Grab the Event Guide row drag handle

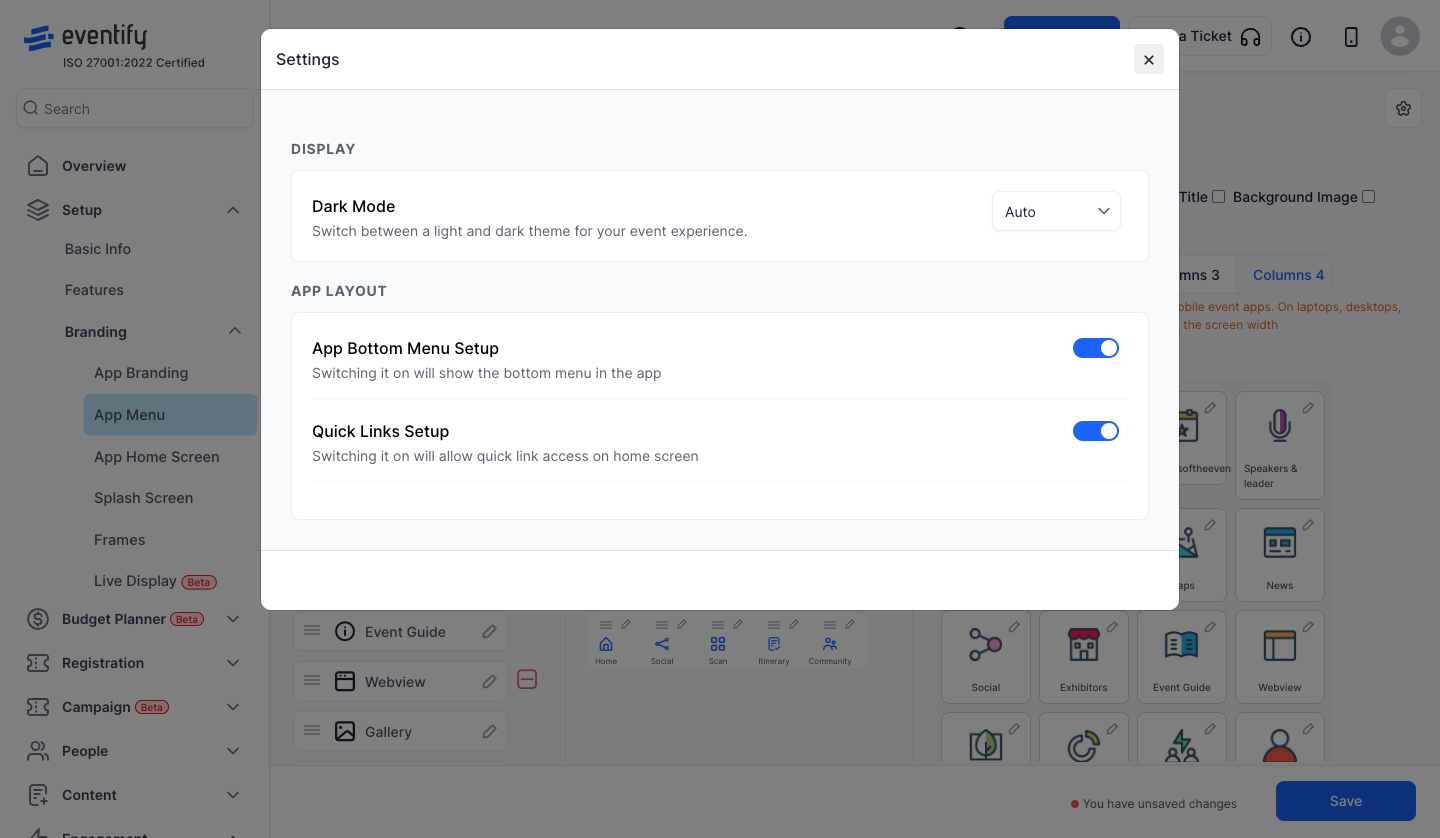point(312,630)
